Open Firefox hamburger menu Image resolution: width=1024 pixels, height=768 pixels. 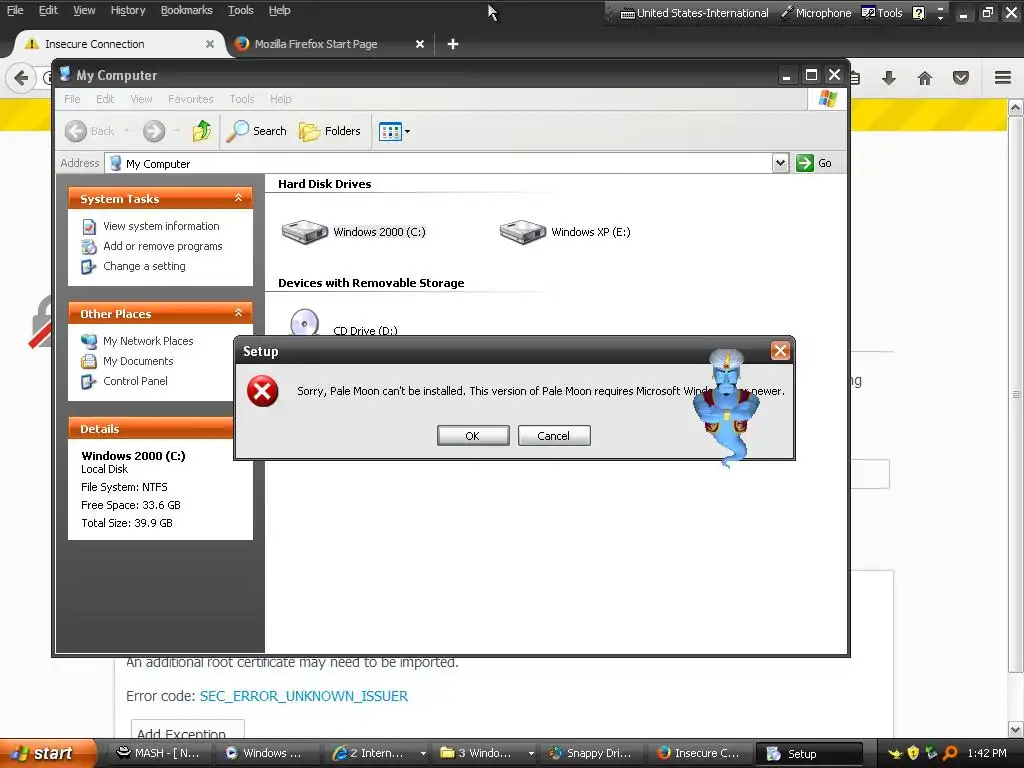(1003, 78)
